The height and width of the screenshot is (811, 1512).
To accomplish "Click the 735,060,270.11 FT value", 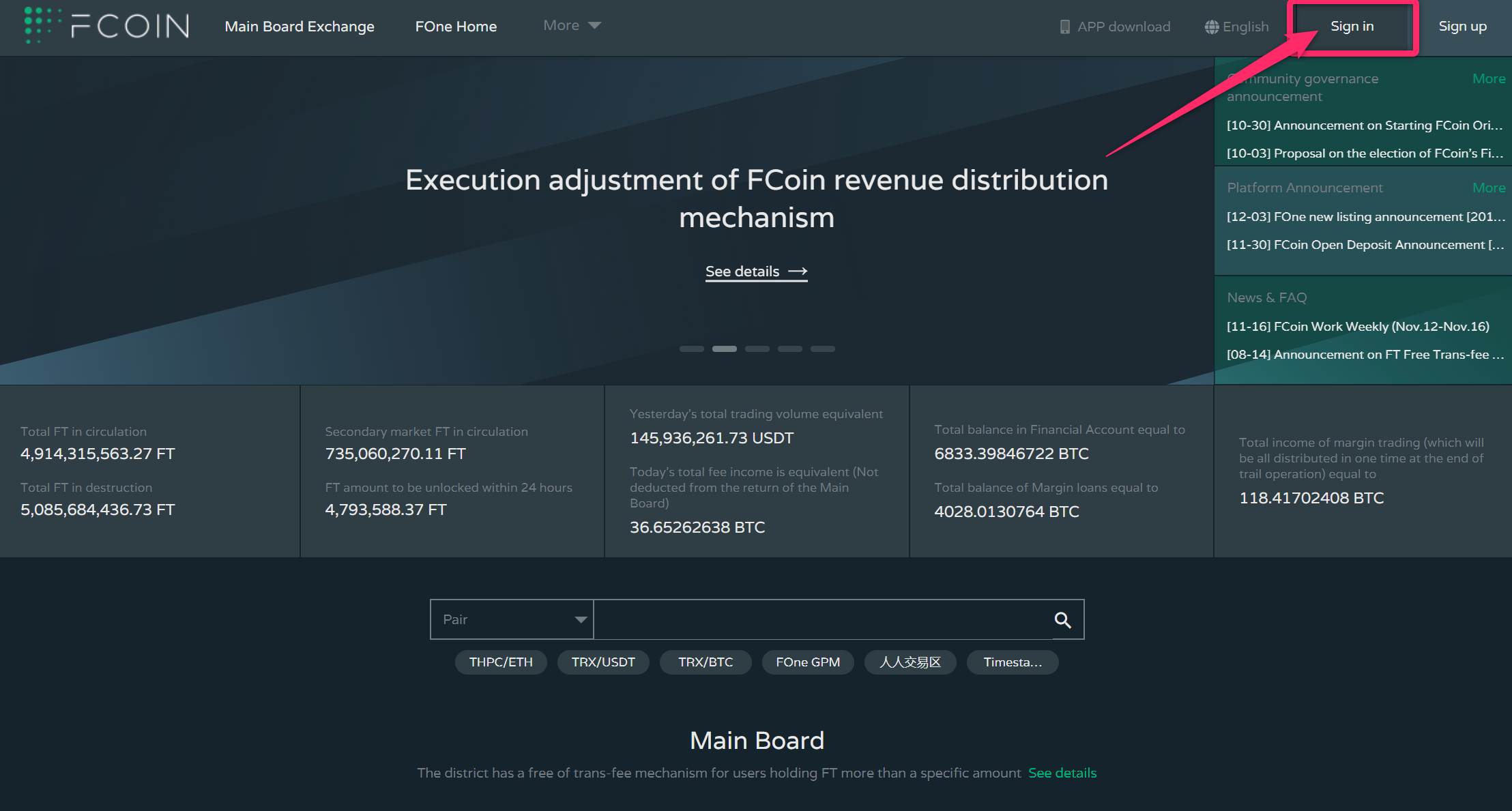I will (x=396, y=454).
